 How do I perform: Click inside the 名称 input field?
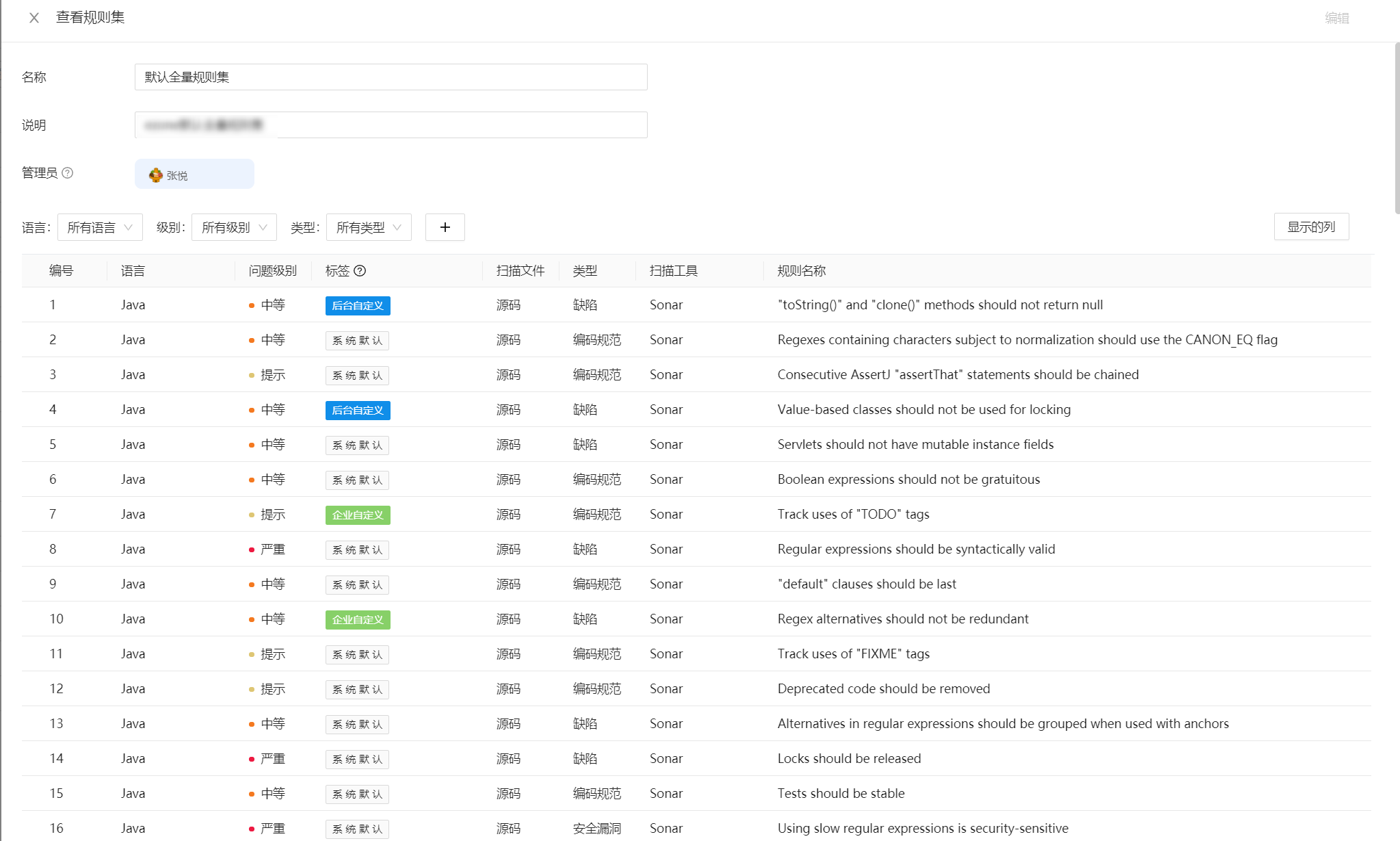point(391,77)
